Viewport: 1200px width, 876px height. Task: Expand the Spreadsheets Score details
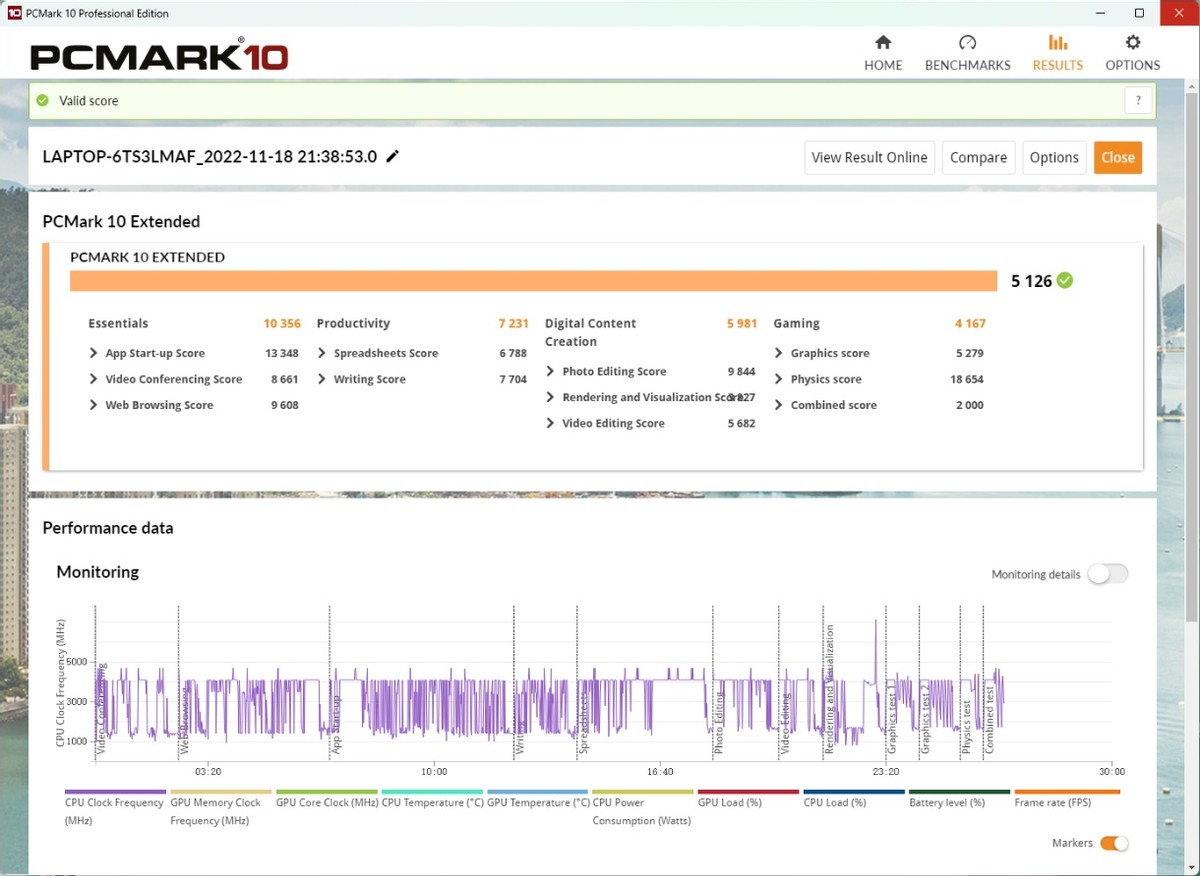coord(323,353)
